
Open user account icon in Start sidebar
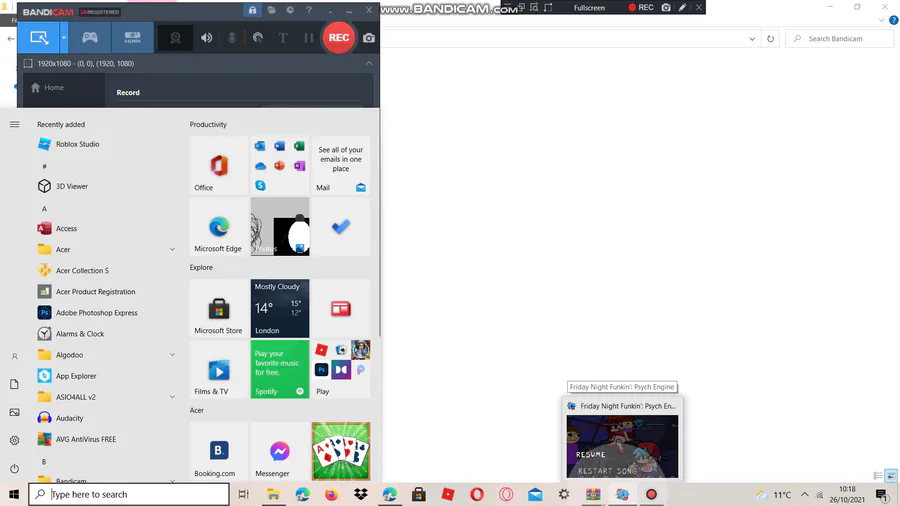pos(14,356)
